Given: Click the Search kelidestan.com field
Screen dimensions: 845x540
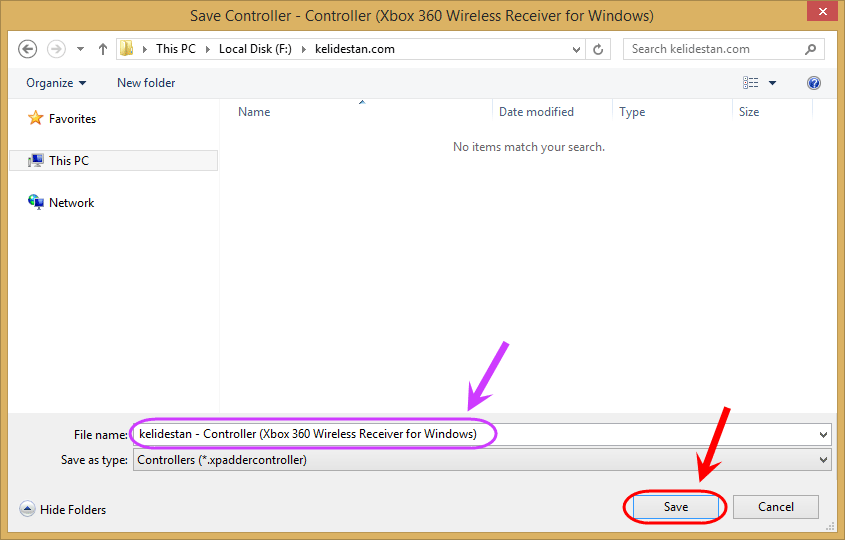Looking at the screenshot, I should tap(723, 49).
